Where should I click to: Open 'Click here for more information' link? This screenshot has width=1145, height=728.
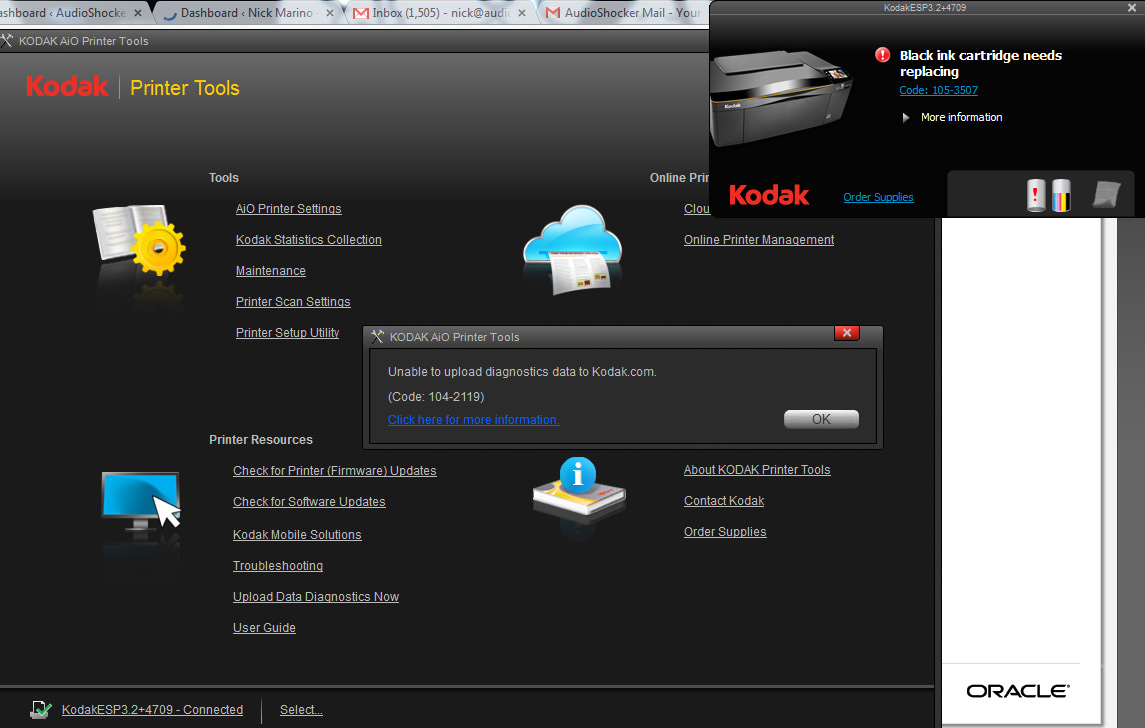473,420
